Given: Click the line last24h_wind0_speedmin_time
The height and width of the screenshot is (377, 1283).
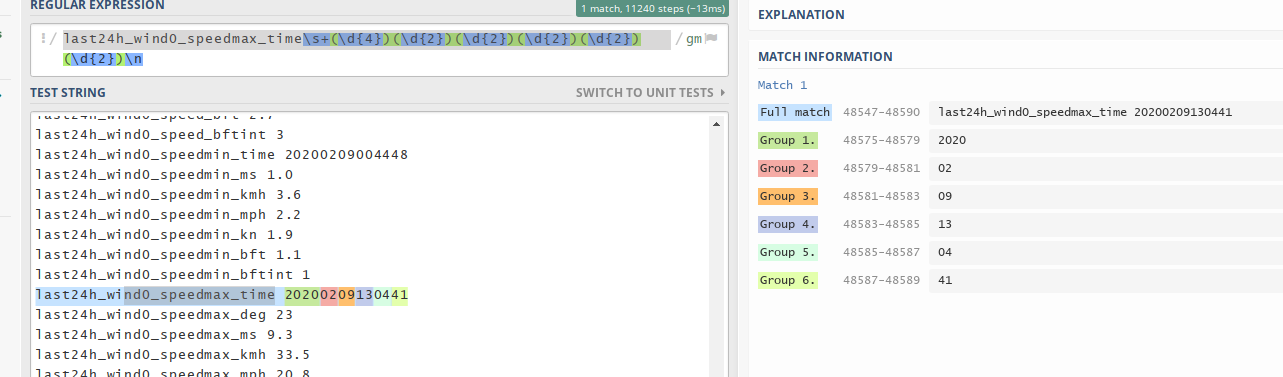Looking at the screenshot, I should [221, 154].
